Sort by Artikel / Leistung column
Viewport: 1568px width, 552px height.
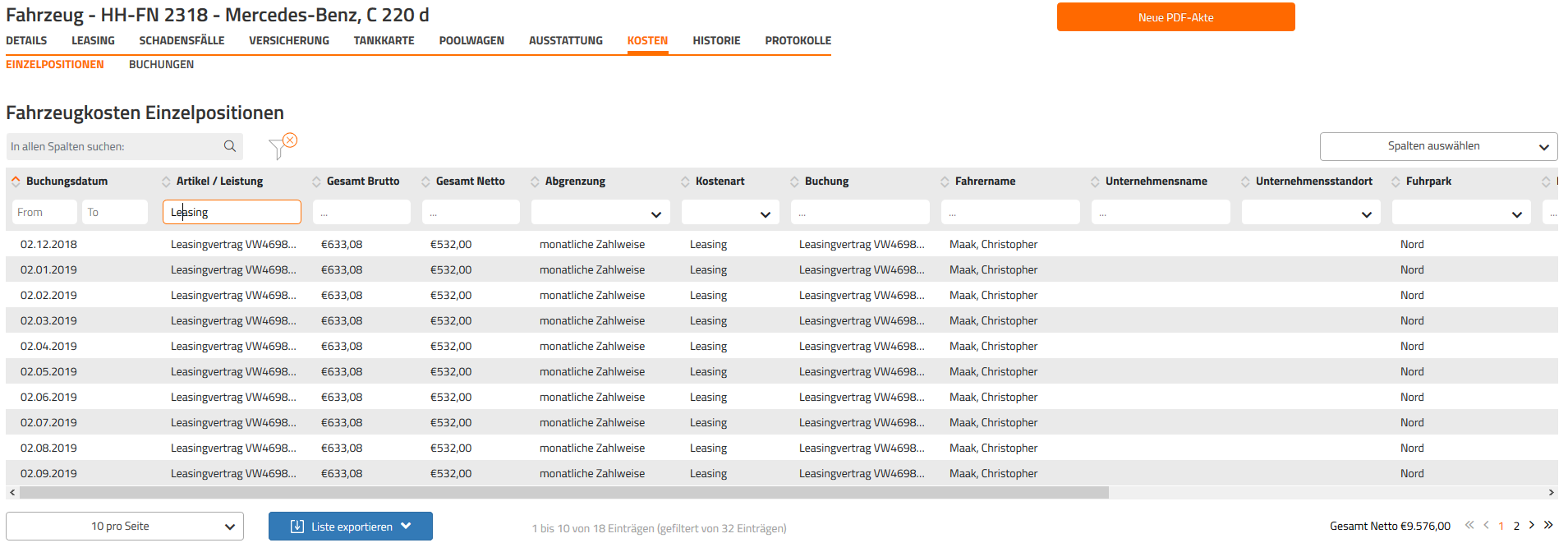coord(166,182)
